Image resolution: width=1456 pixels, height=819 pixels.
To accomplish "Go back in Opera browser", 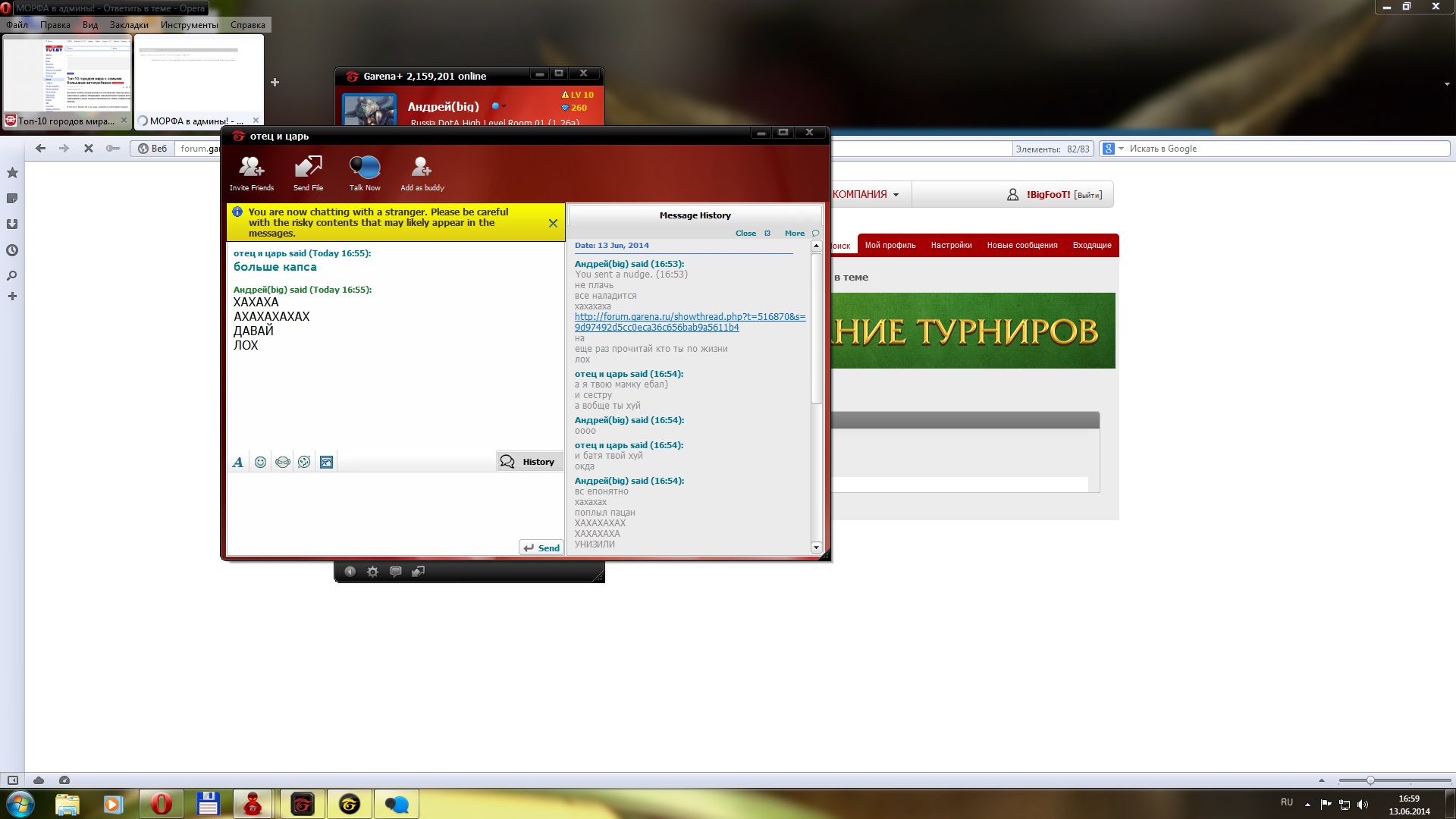I will tap(41, 149).
